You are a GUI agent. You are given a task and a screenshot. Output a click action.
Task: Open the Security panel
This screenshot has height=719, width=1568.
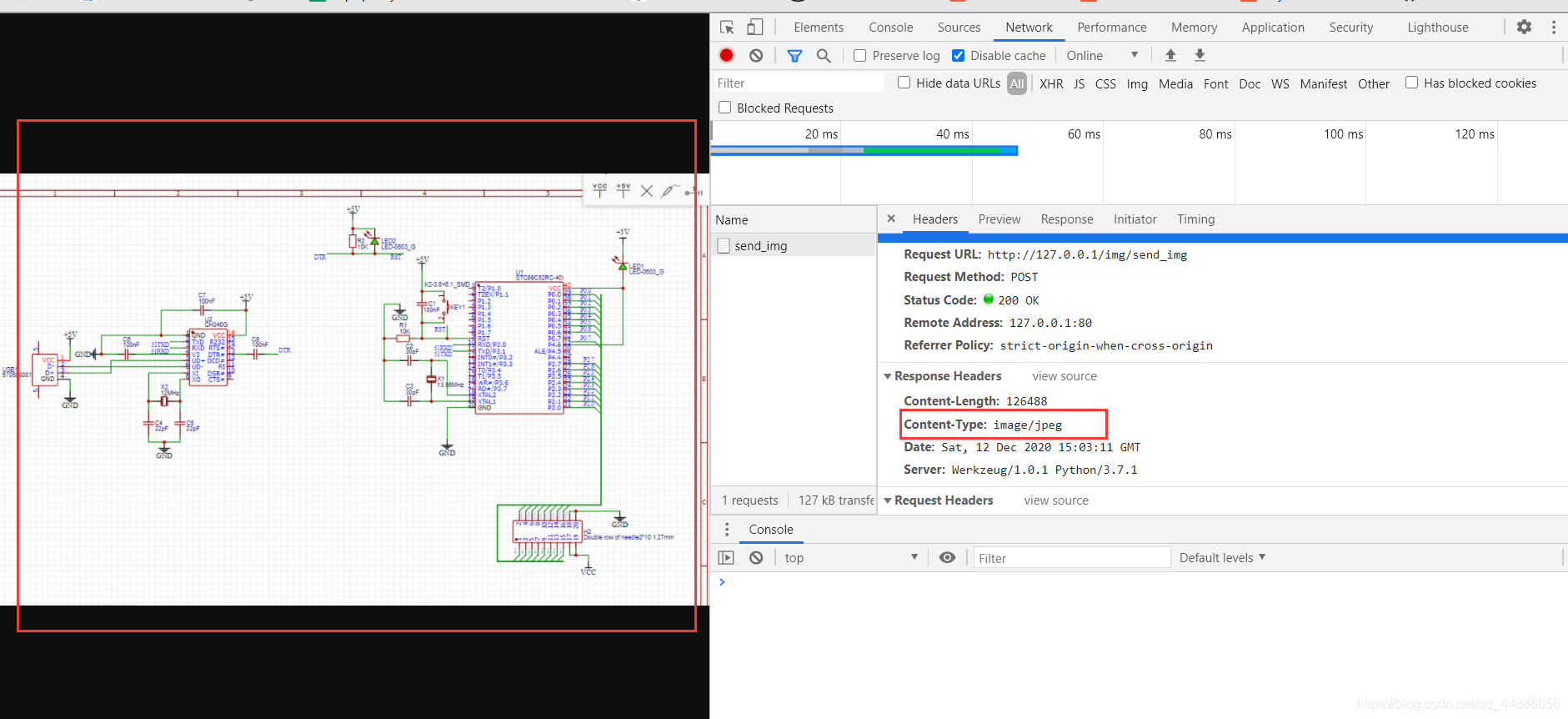(1350, 28)
